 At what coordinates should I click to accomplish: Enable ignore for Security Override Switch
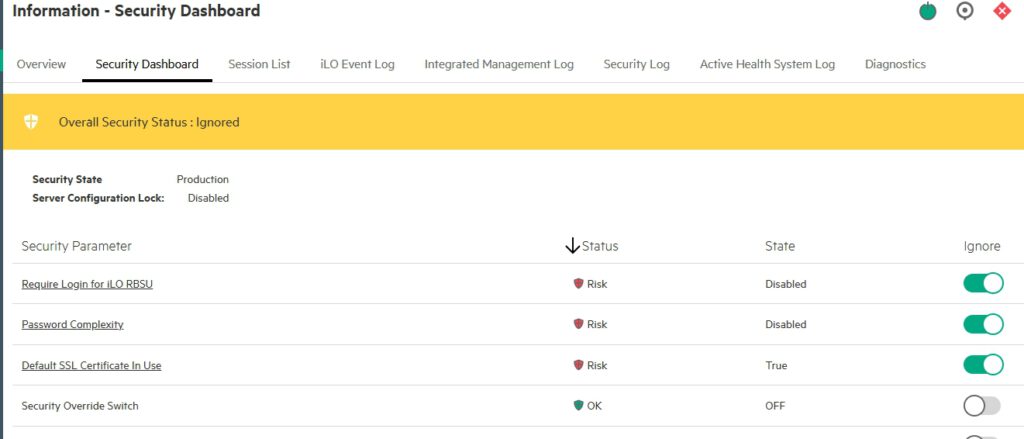(981, 405)
